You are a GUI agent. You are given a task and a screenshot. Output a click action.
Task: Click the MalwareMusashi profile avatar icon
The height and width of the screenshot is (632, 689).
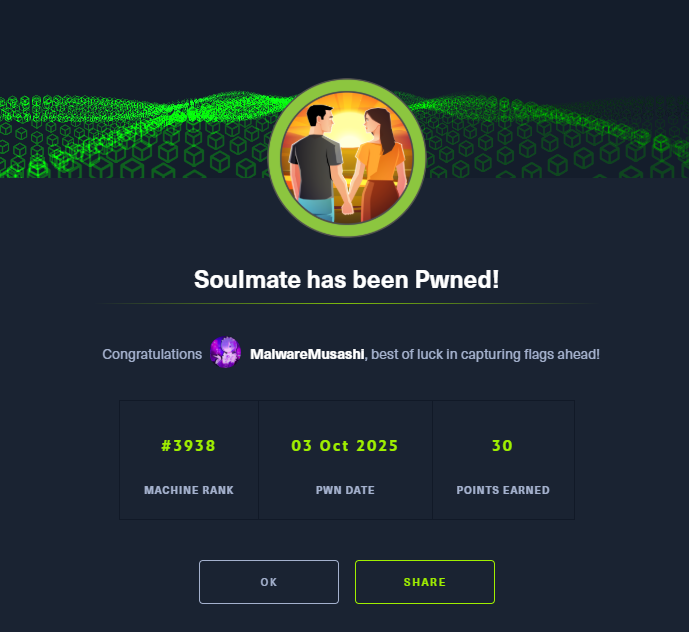pos(226,353)
